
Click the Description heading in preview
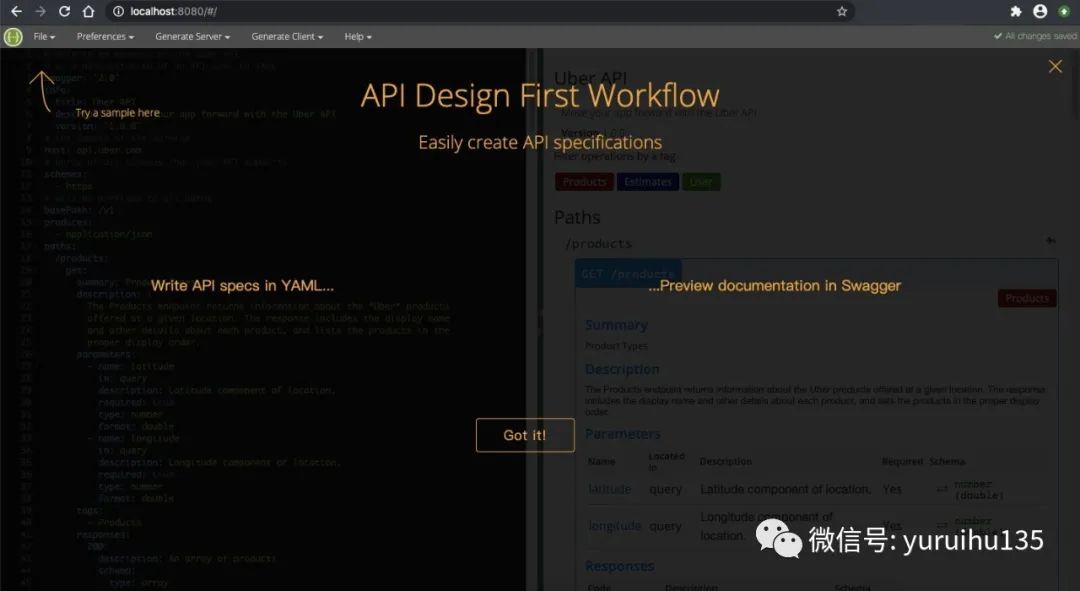(x=622, y=370)
